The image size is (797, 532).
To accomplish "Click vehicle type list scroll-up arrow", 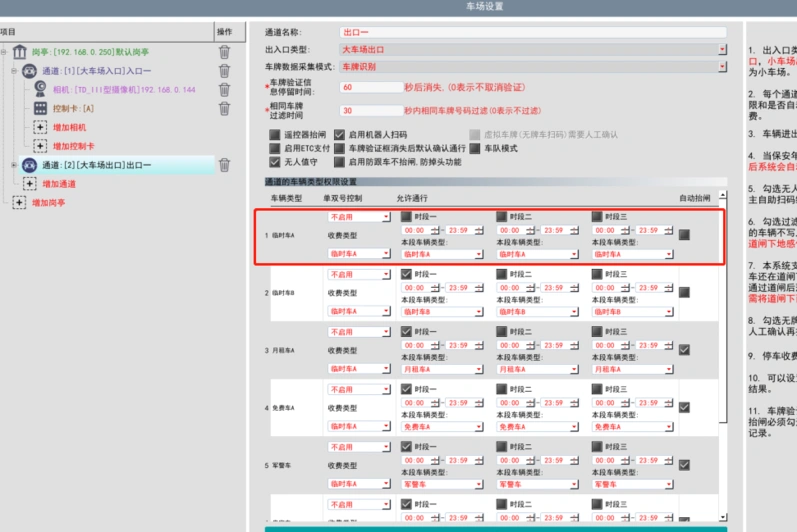I will (723, 195).
